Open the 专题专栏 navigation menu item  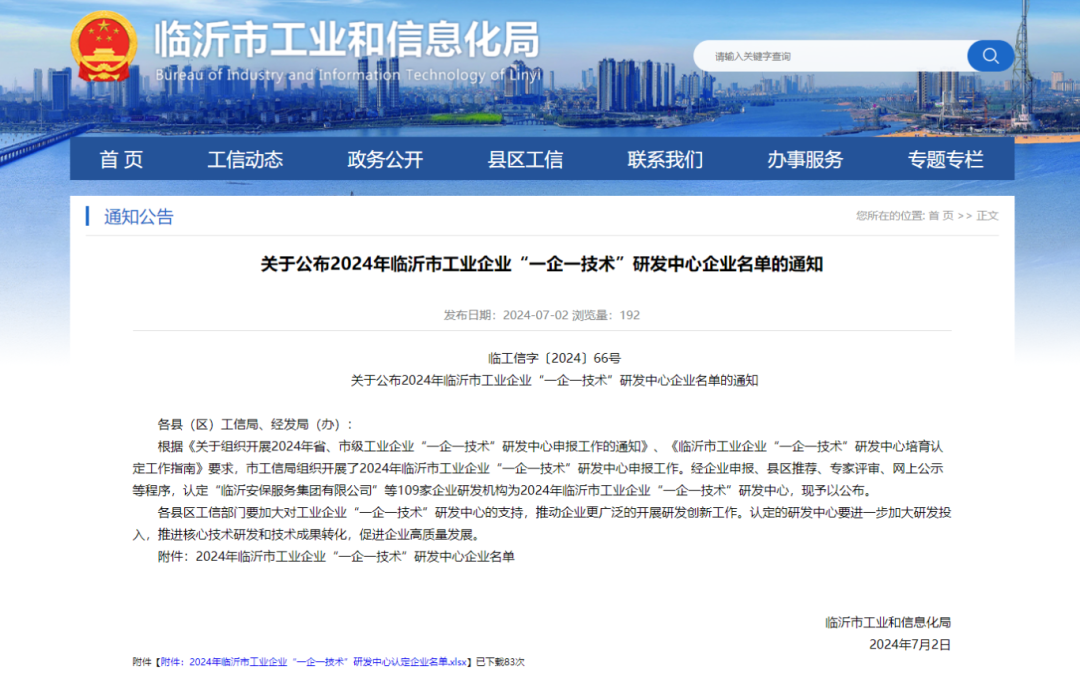pyautogui.click(x=945, y=160)
